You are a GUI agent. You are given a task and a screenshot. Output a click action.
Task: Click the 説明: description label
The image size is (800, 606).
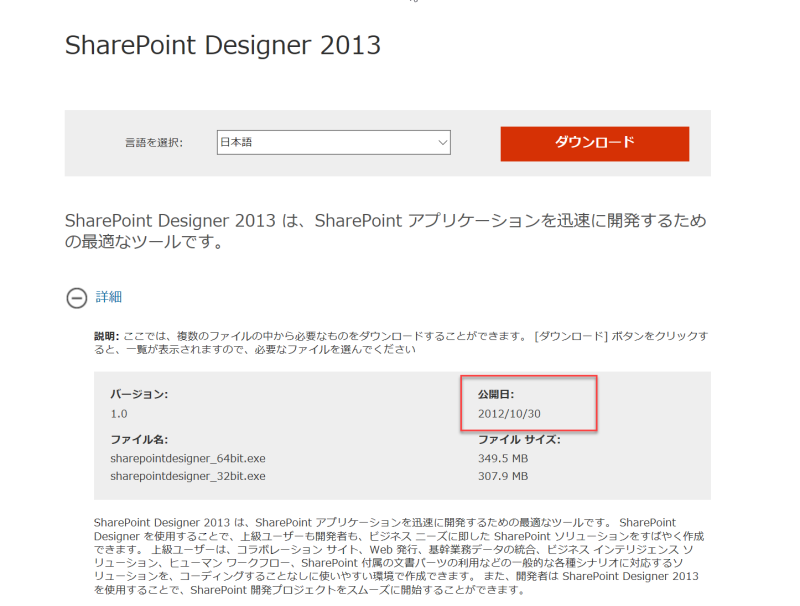click(107, 336)
